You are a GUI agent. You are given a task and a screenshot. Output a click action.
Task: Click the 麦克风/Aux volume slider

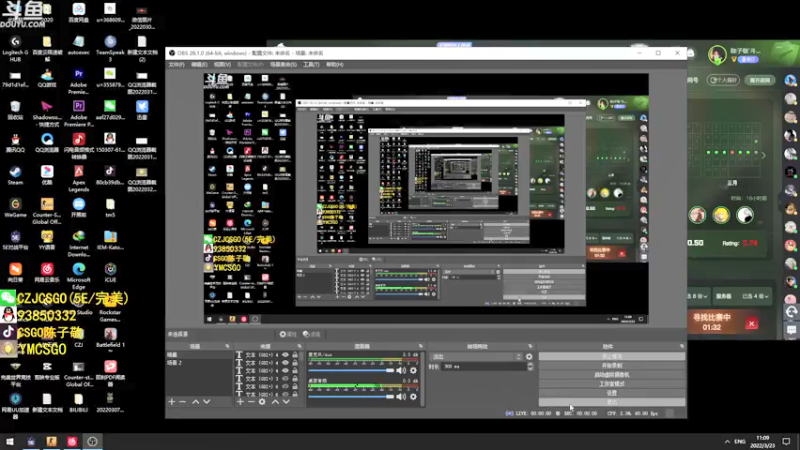351,370
